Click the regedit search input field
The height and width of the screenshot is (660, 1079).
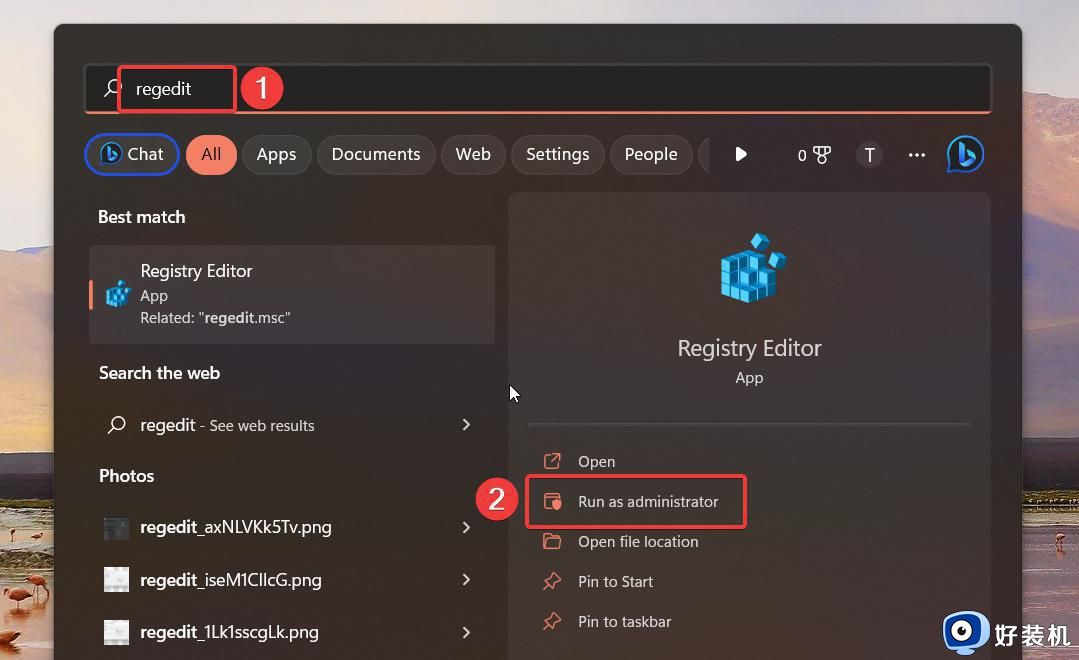176,88
